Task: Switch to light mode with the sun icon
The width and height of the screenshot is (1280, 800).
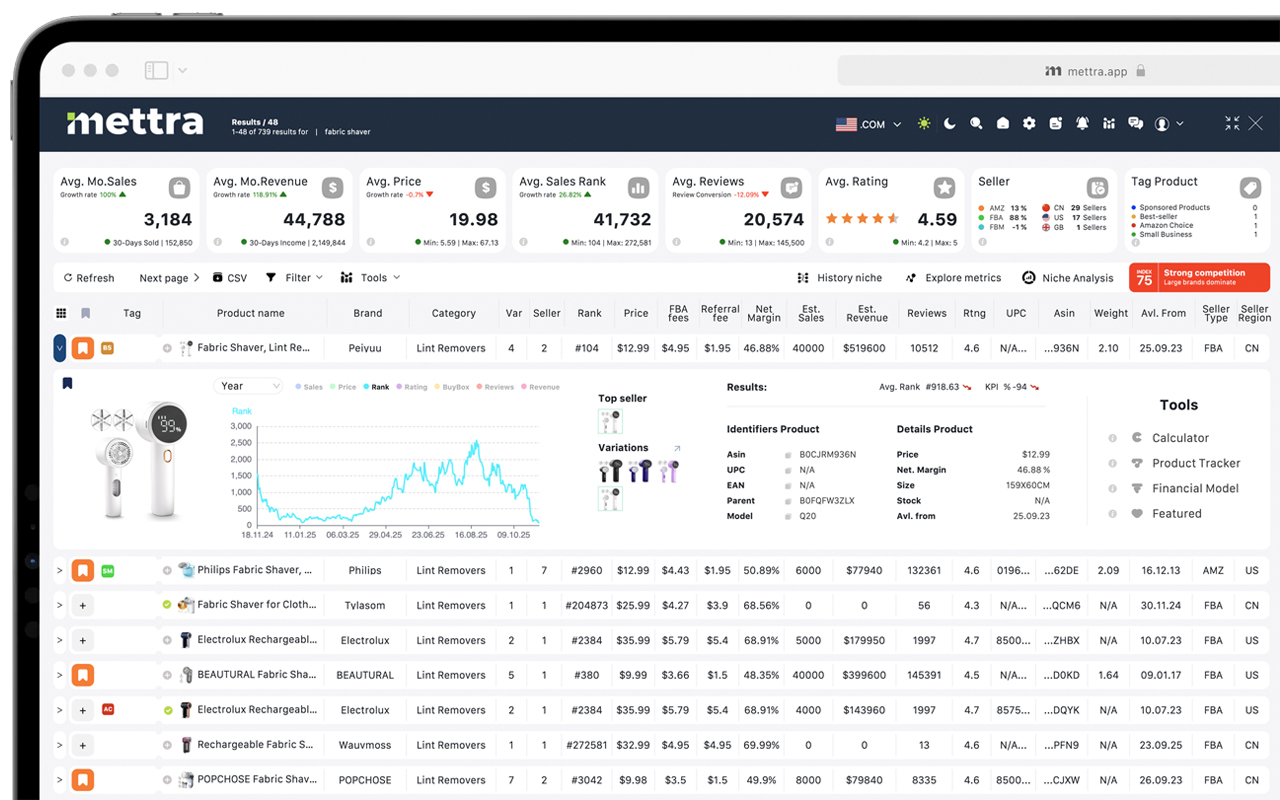Action: 923,124
